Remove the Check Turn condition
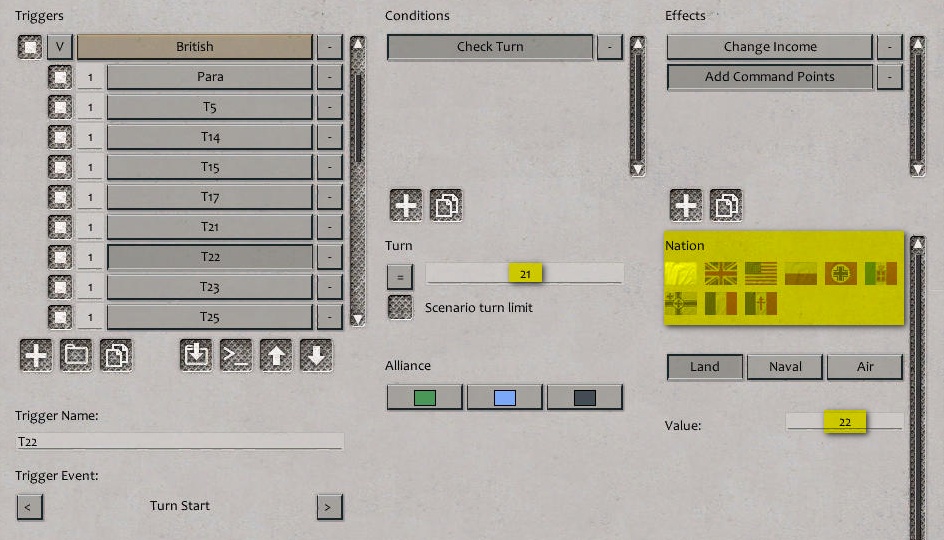Screen dimensions: 944x540 point(610,47)
